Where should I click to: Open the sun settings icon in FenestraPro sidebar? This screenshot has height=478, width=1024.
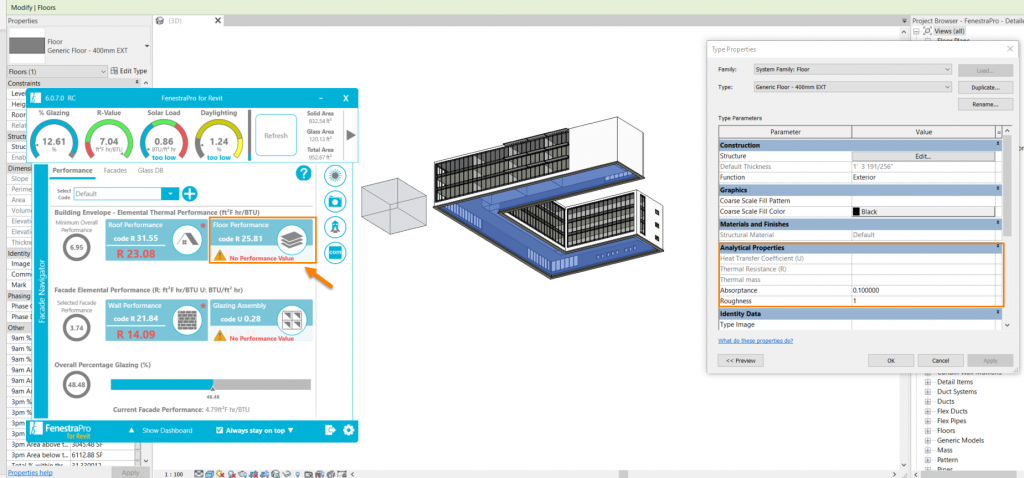click(x=335, y=176)
